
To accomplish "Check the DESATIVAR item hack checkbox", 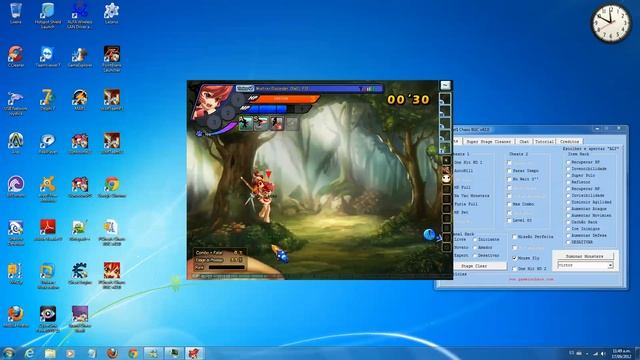I will tap(568, 242).
